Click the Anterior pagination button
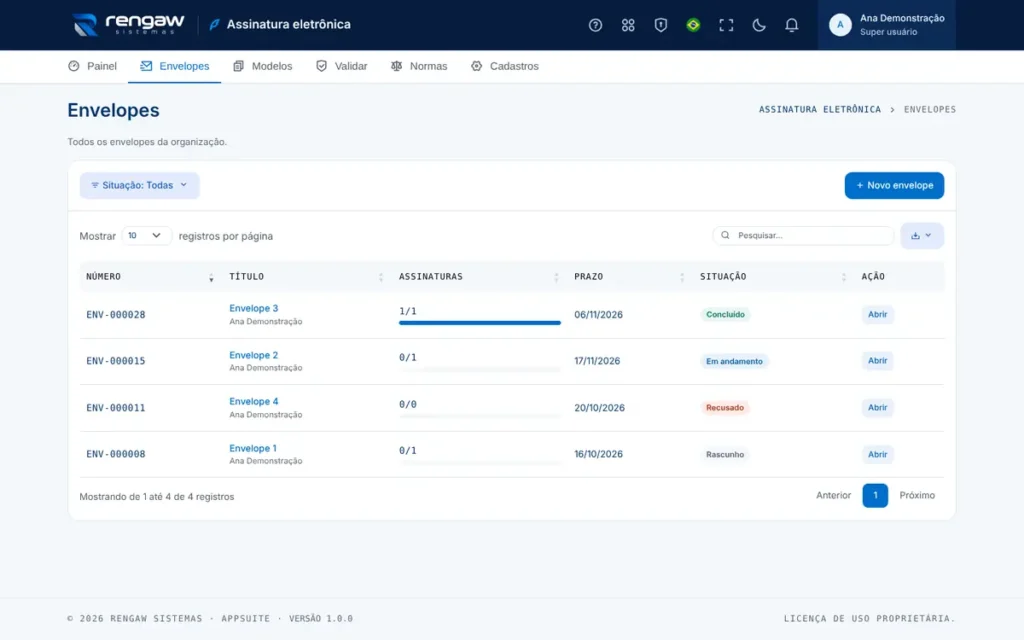The image size is (1024, 640). pyautogui.click(x=833, y=496)
